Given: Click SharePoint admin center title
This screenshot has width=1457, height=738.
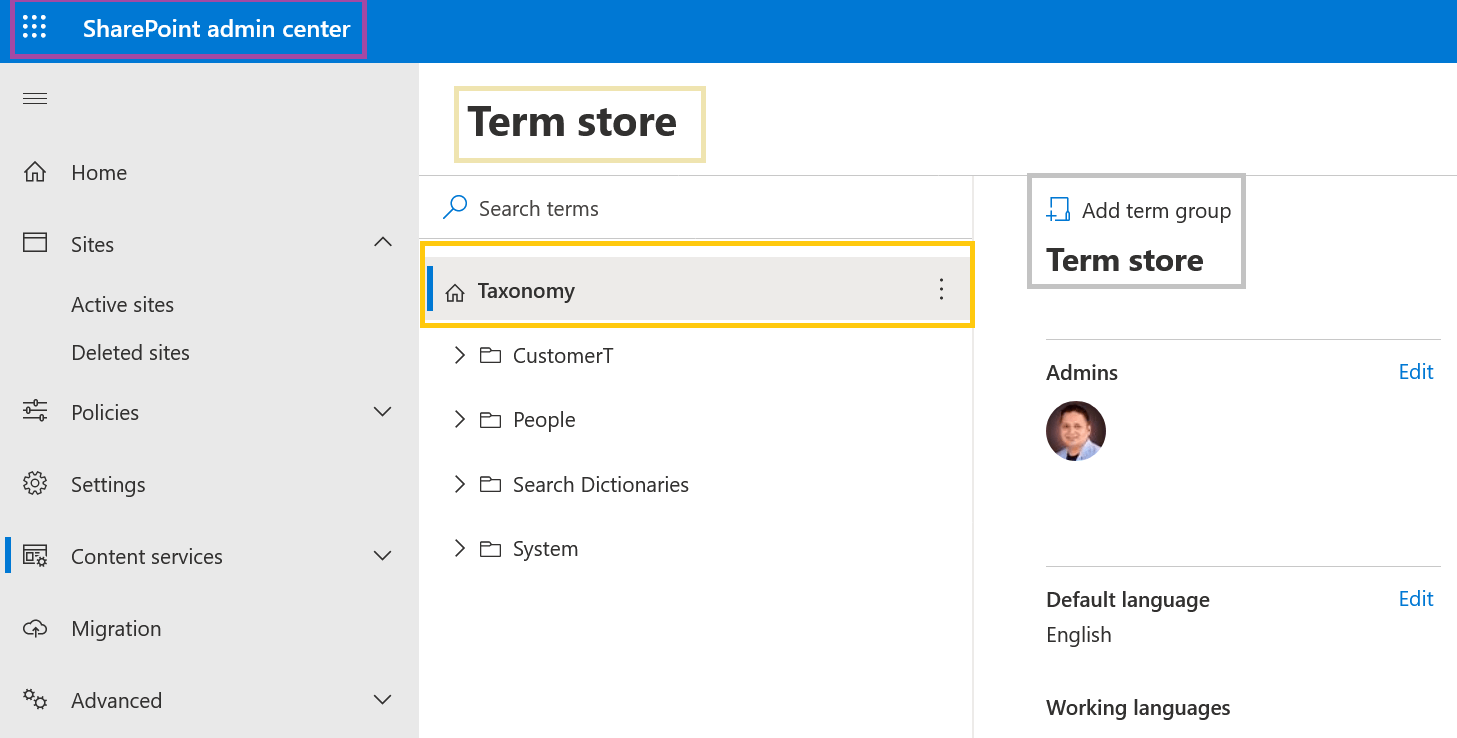Looking at the screenshot, I should point(217,28).
